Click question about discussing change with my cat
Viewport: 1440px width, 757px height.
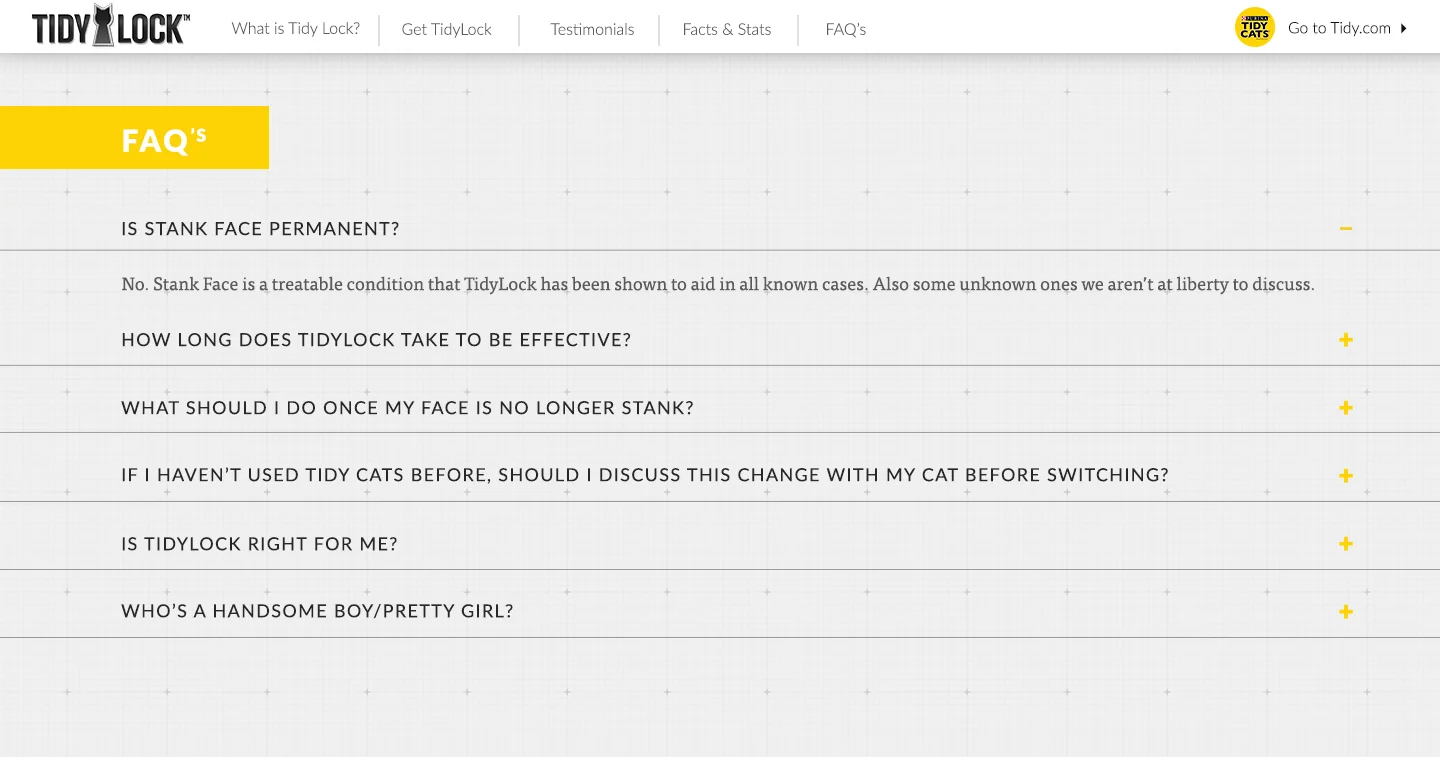(x=645, y=475)
